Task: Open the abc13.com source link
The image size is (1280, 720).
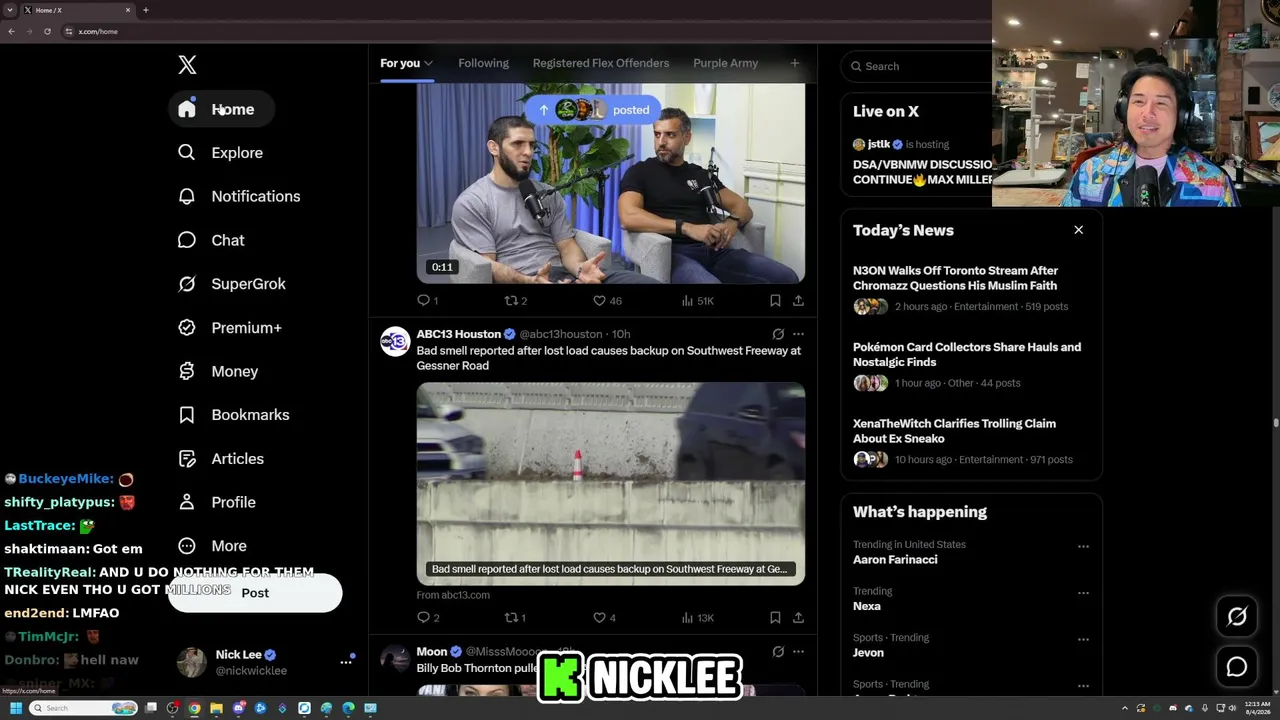Action: click(453, 595)
